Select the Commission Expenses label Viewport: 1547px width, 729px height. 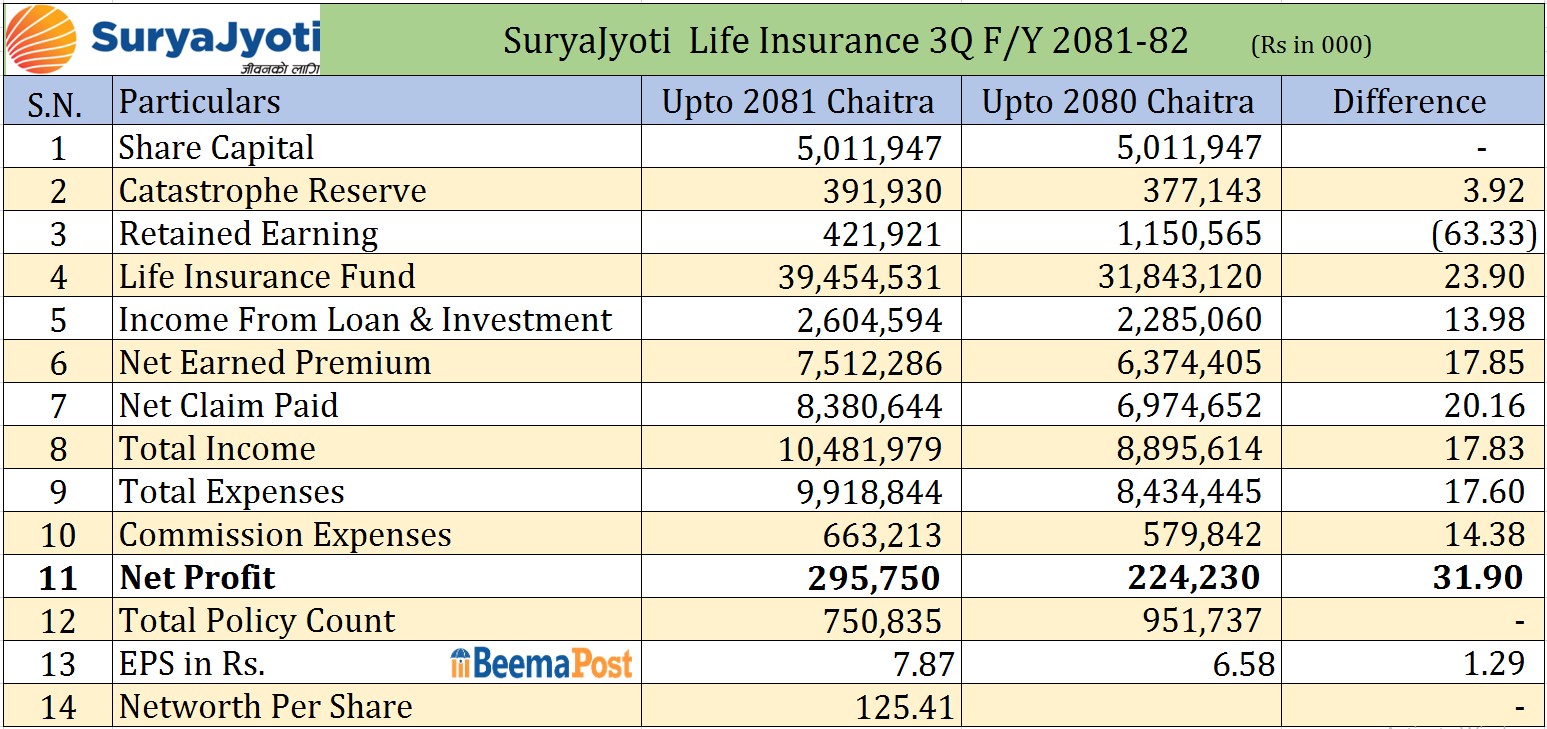click(285, 535)
